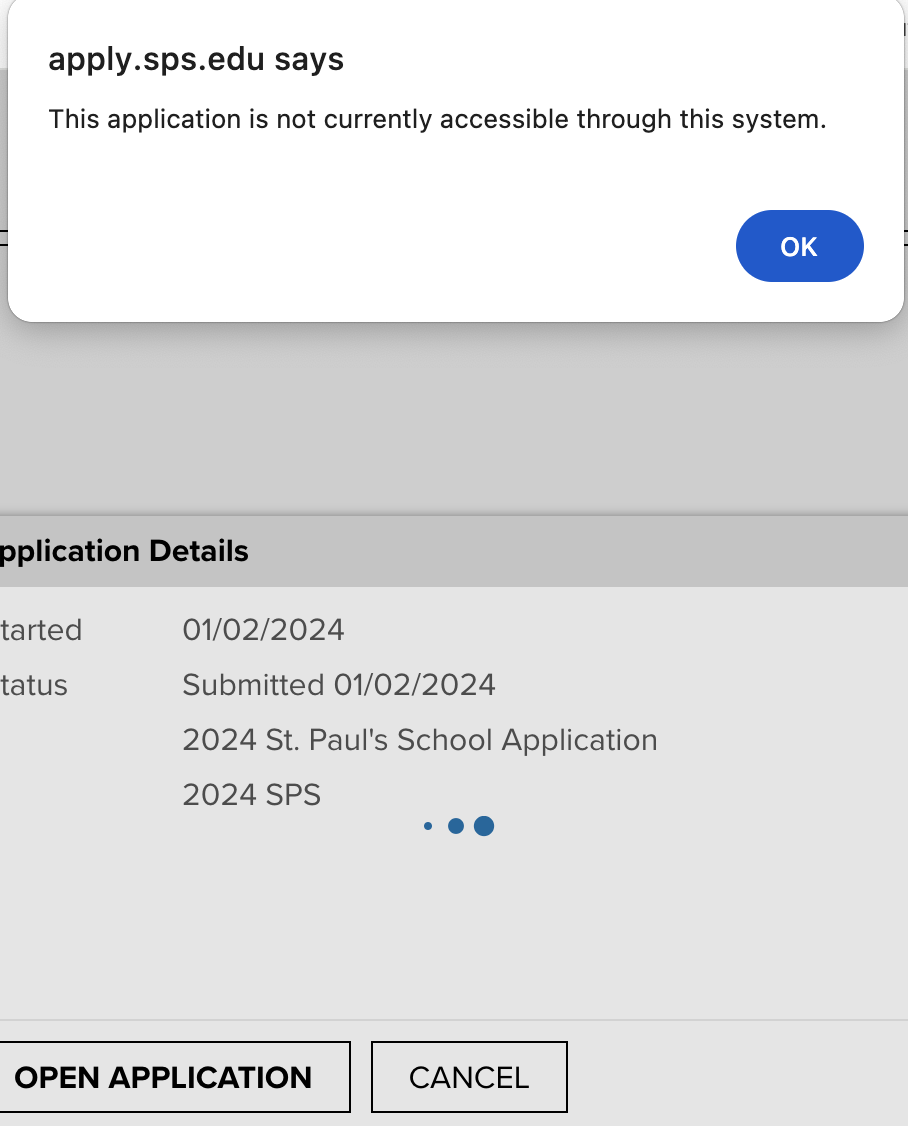Click the 'Submitted 01/02/2024' status text
Viewport: 908px width, 1126px height.
click(x=338, y=685)
